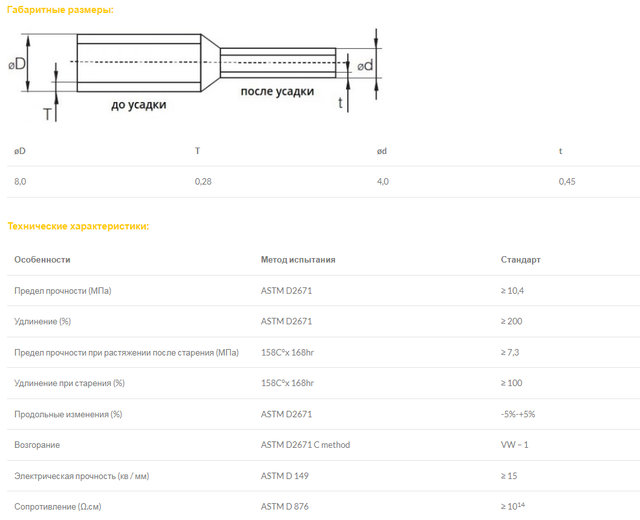Select the narrow tube section after shrinkage

[x=279, y=64]
